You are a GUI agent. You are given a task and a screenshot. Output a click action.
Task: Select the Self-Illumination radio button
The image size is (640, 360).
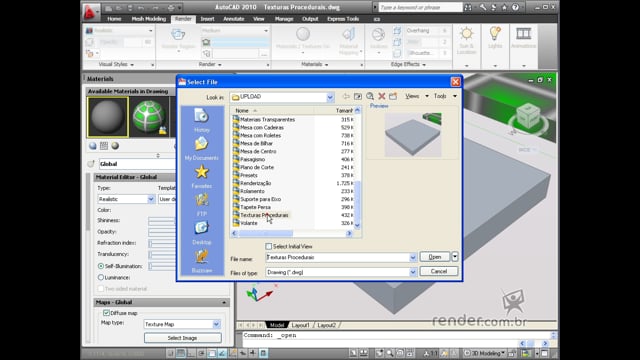coord(101,266)
